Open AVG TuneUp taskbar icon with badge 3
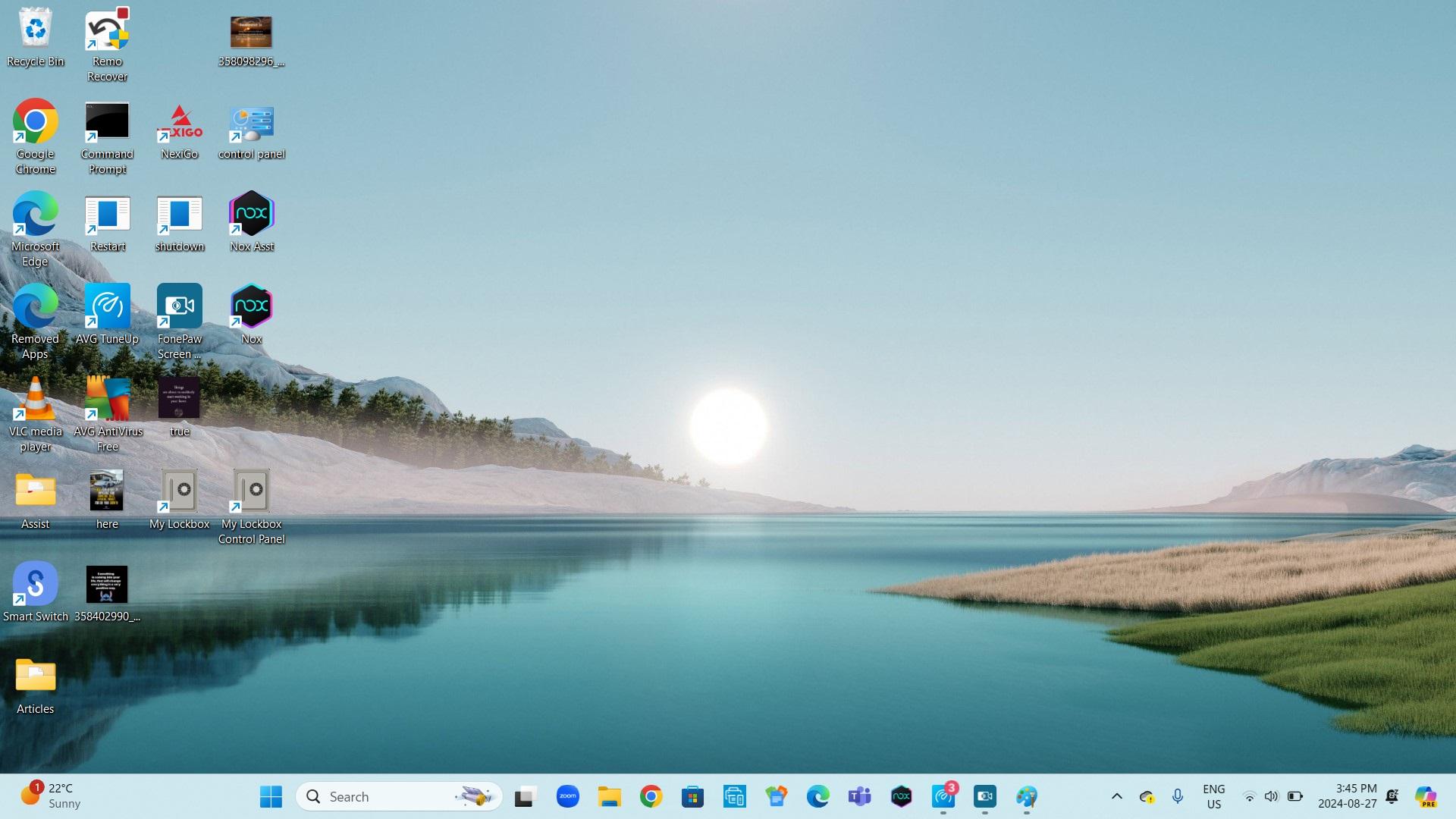The height and width of the screenshot is (819, 1456). (x=943, y=797)
